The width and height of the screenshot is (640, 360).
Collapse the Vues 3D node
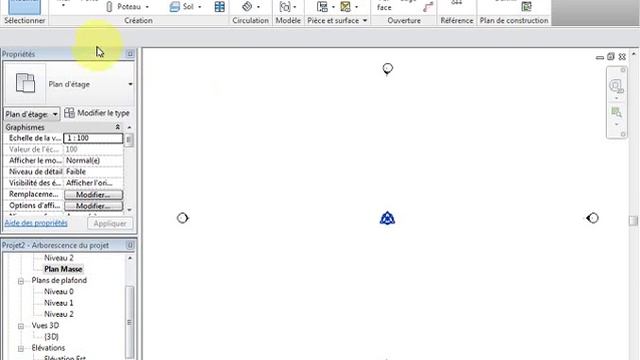(21, 326)
